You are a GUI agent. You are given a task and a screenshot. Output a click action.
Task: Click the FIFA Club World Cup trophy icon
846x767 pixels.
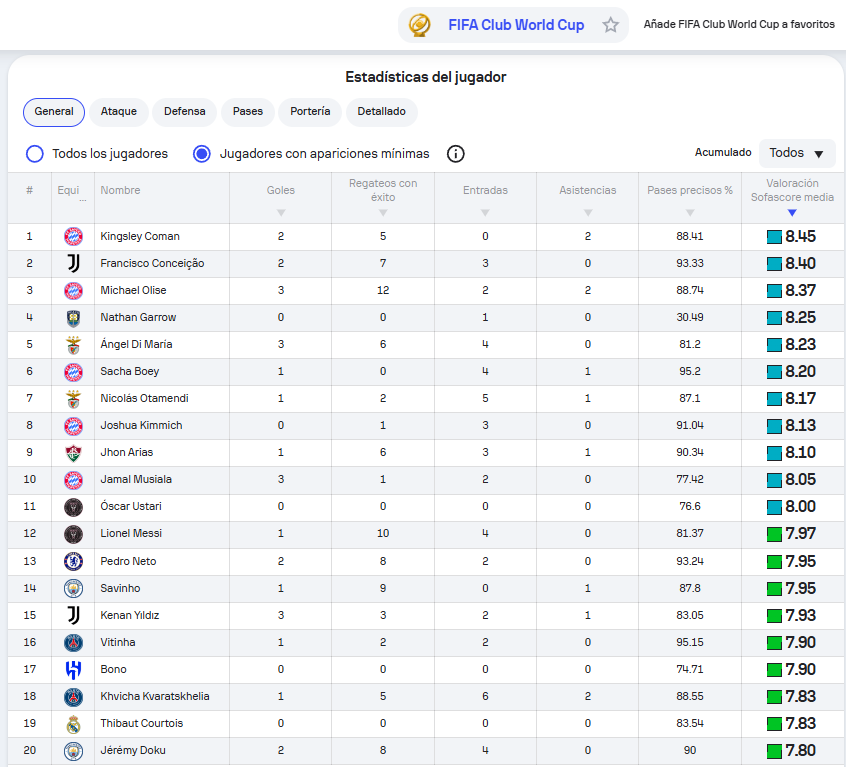point(419,25)
